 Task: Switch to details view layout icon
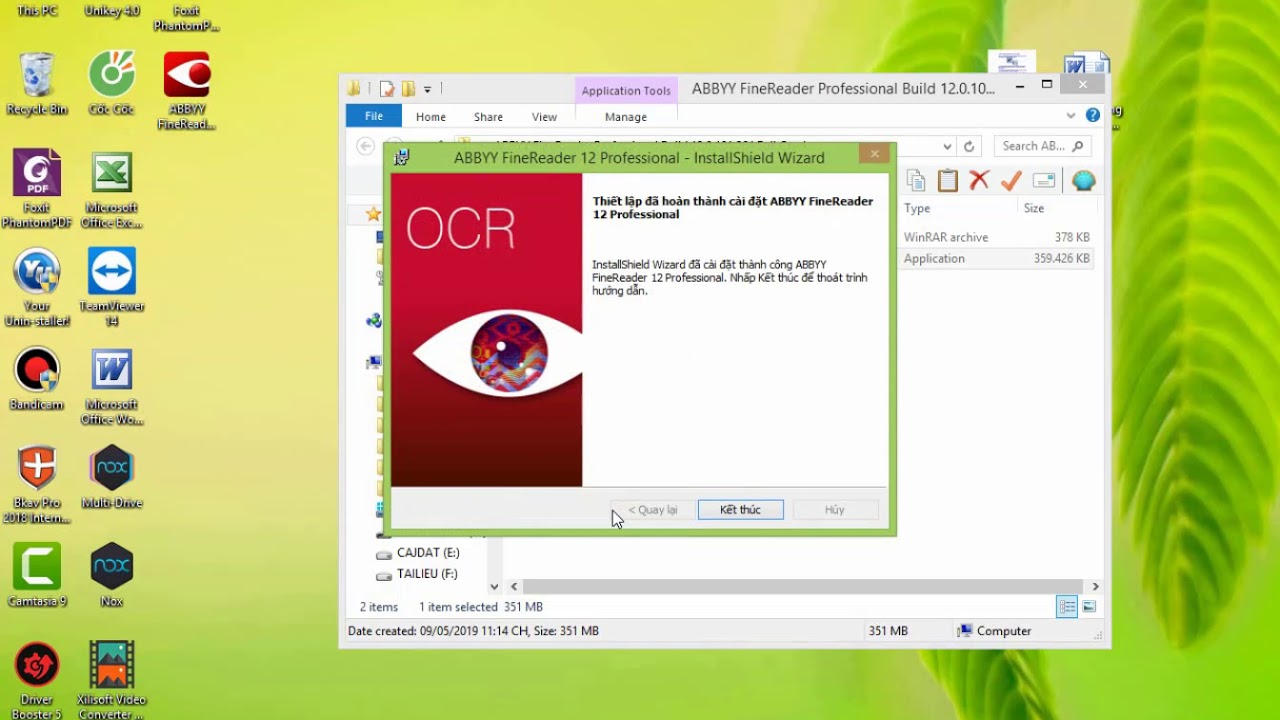click(x=1067, y=607)
